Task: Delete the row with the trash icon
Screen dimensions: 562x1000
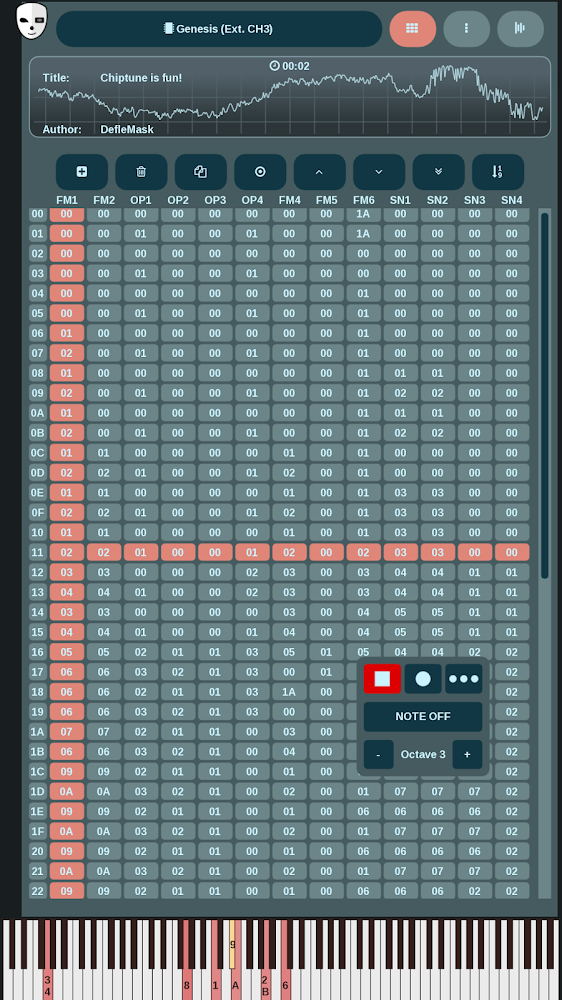Action: click(141, 172)
